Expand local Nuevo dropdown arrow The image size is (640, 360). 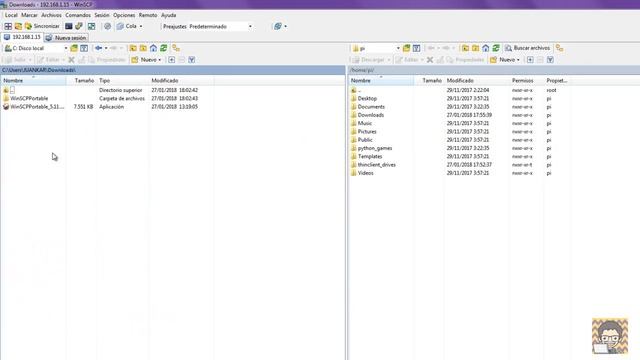click(x=160, y=60)
